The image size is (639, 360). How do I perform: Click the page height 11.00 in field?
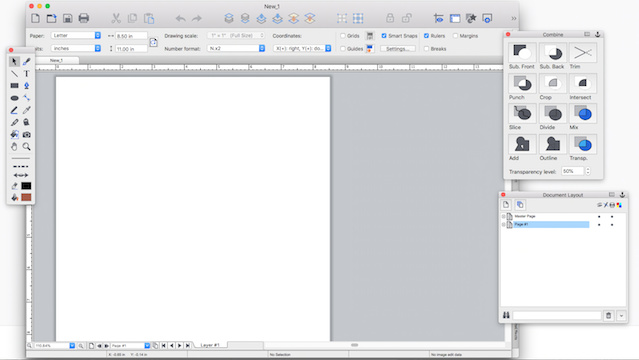(x=131, y=49)
